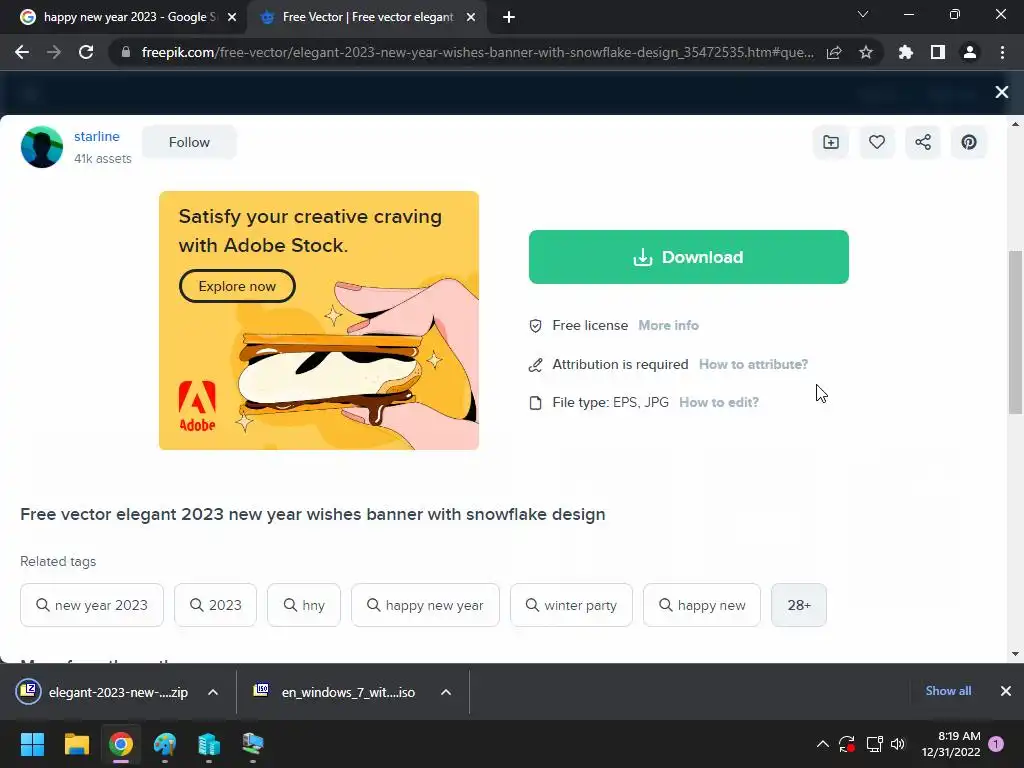The height and width of the screenshot is (768, 1024).
Task: Expand 28+ more related tags
Action: 799,605
